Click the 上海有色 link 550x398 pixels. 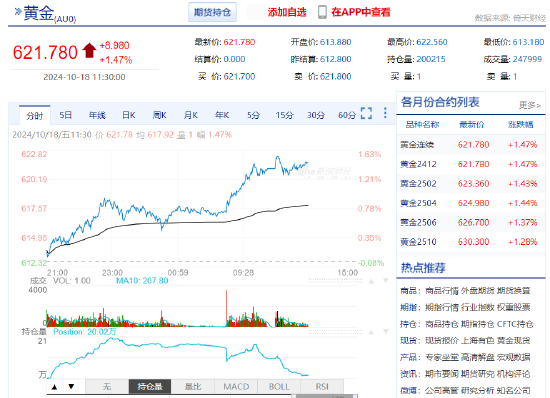[x=478, y=340]
